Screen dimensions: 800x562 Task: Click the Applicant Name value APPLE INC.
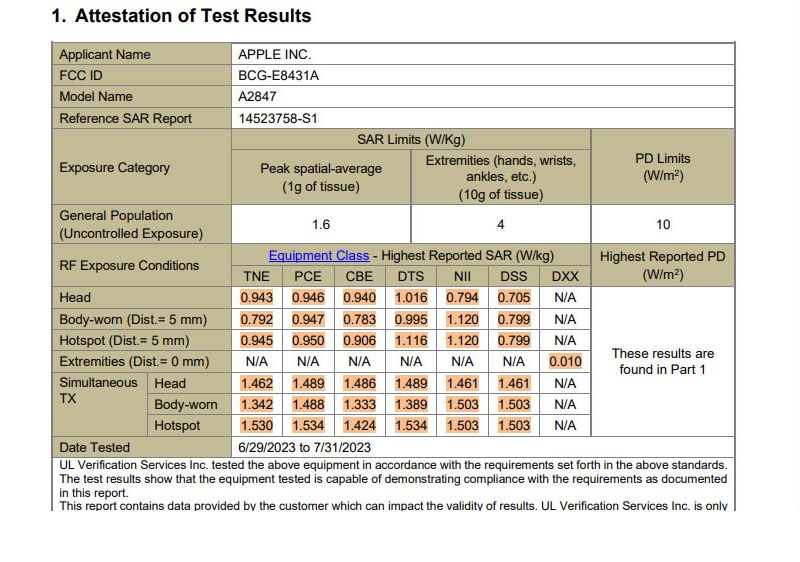coord(274,55)
